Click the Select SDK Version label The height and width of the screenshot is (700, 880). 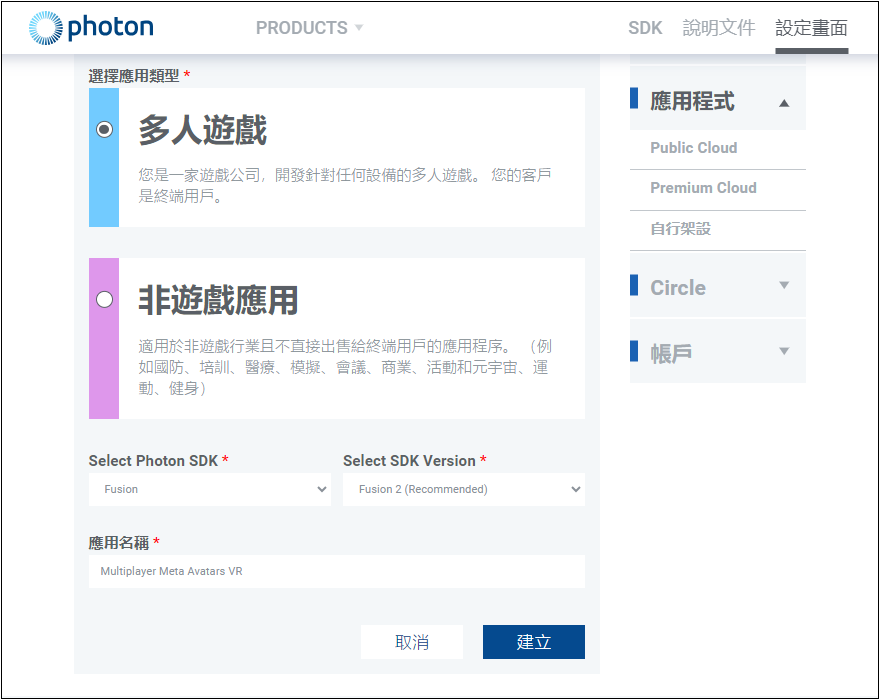click(x=409, y=461)
